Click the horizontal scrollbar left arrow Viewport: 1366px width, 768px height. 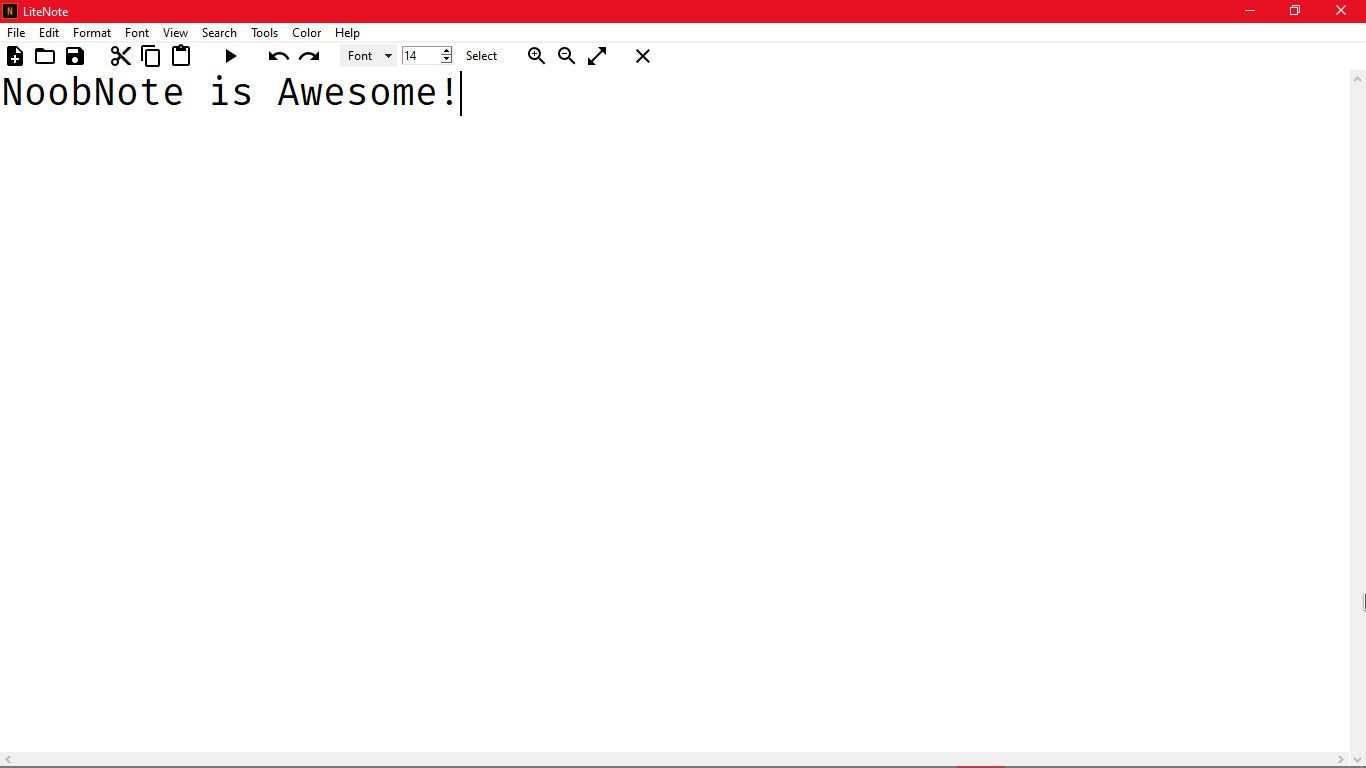coord(8,760)
